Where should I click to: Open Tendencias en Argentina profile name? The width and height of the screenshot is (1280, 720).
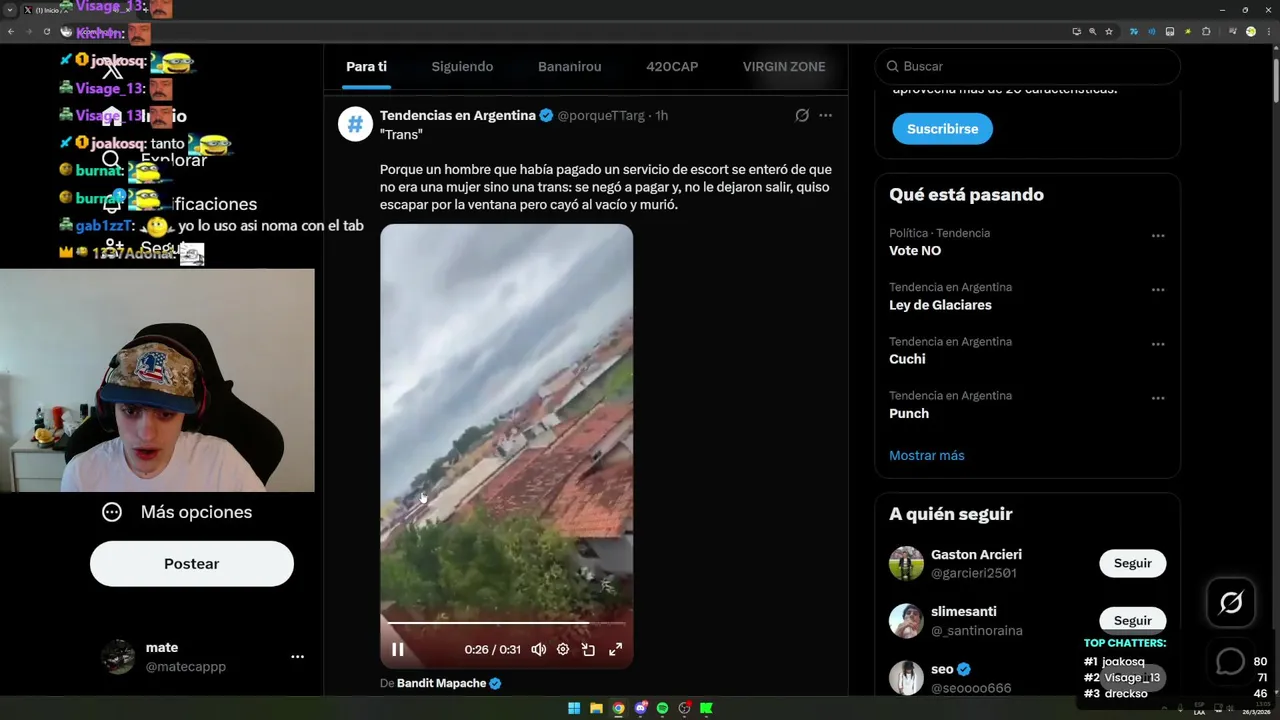pyautogui.click(x=458, y=115)
